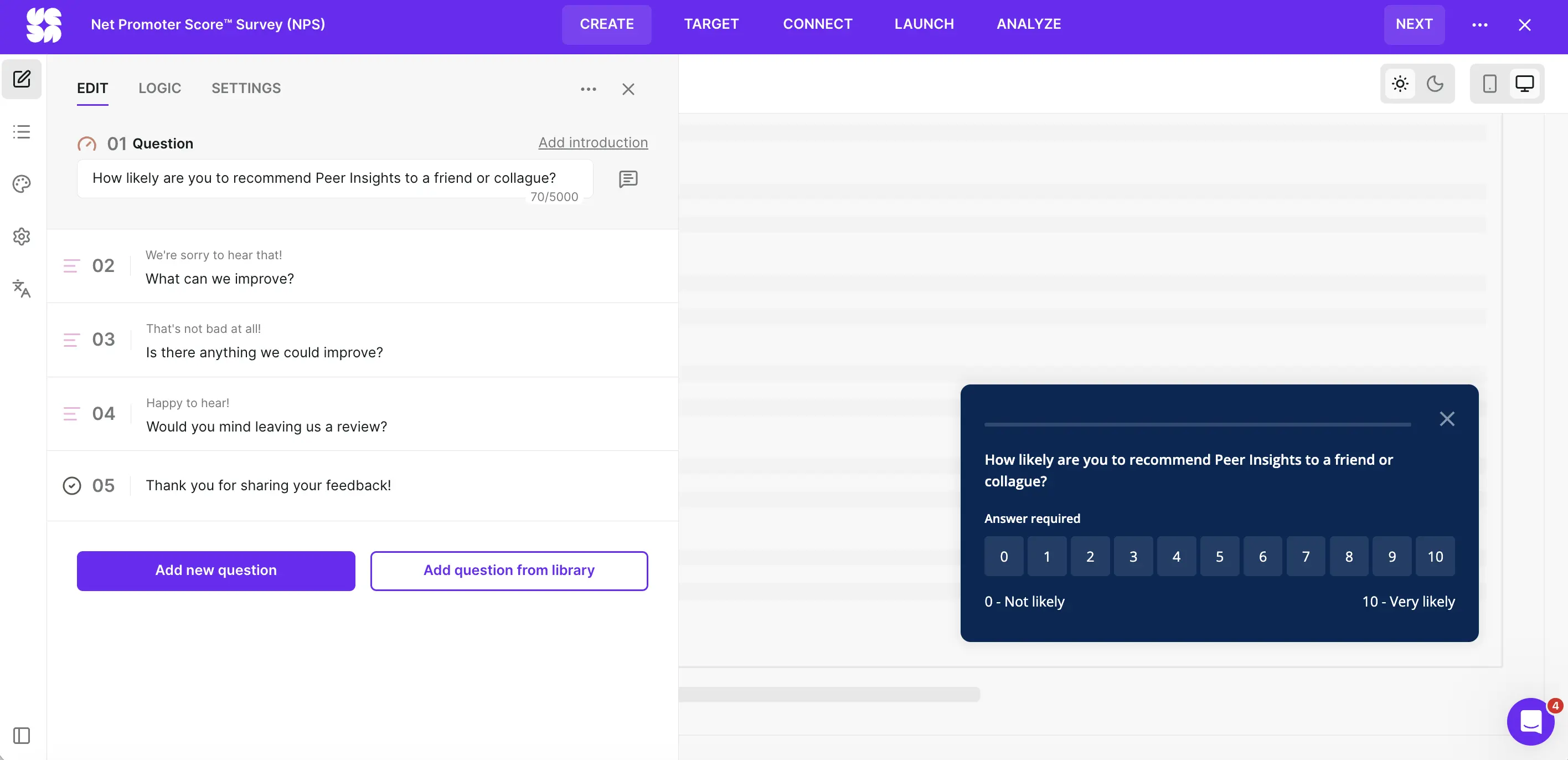Open top bar three-dots more menu
The image size is (1568, 760).
tap(1480, 25)
